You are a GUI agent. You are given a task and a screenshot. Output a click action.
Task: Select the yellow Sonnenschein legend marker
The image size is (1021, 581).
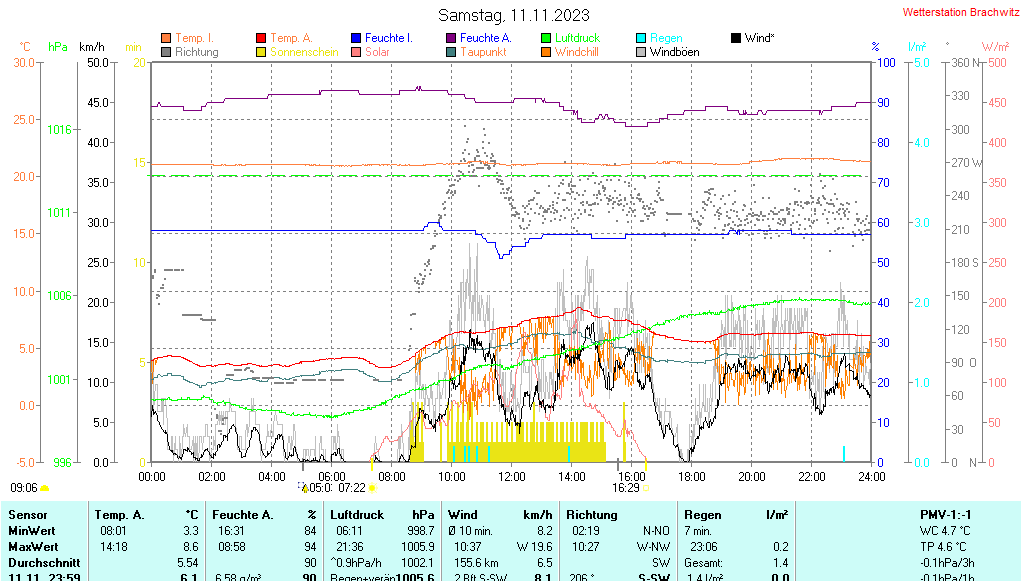[x=262, y=52]
